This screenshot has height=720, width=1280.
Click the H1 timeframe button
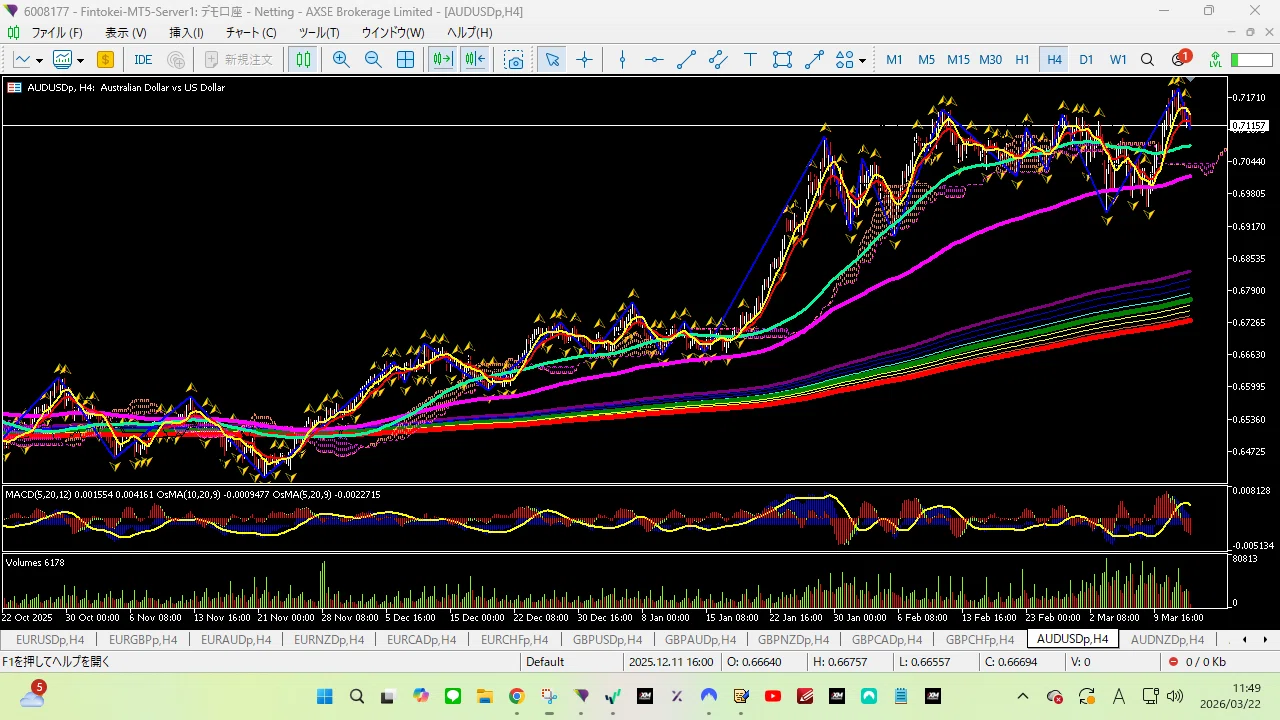click(1022, 59)
